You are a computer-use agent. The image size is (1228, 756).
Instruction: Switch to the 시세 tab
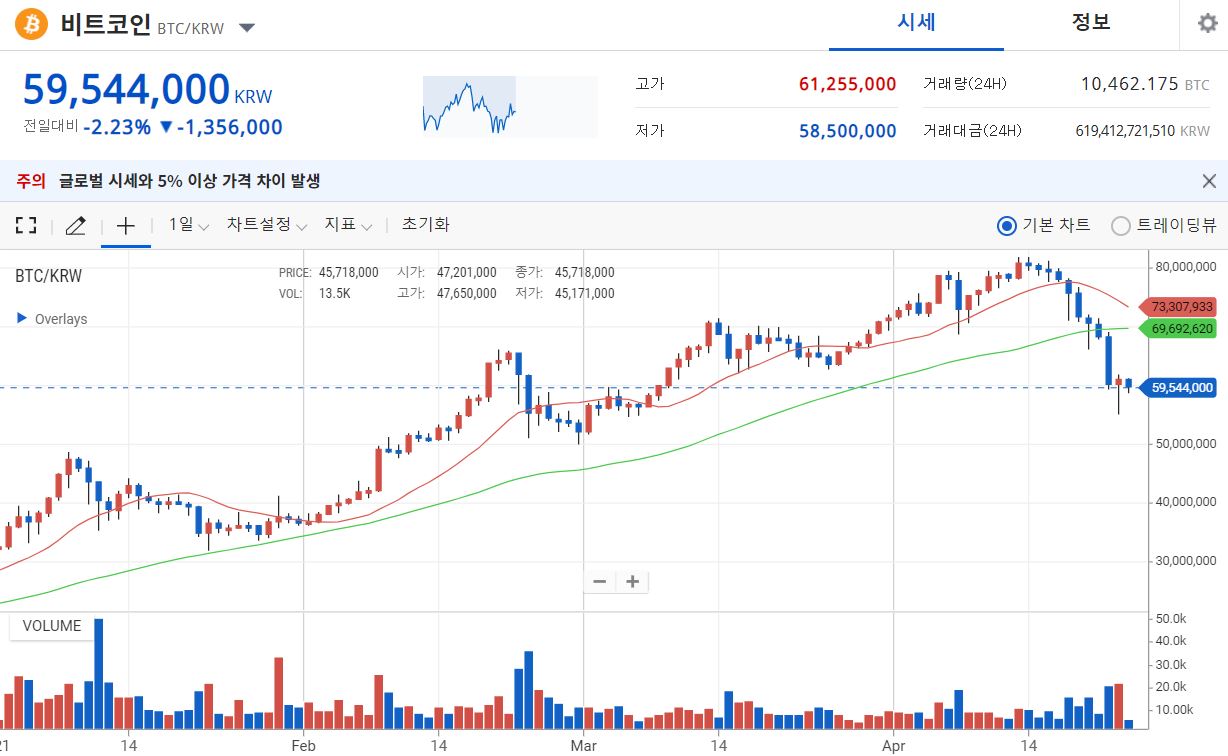[916, 23]
